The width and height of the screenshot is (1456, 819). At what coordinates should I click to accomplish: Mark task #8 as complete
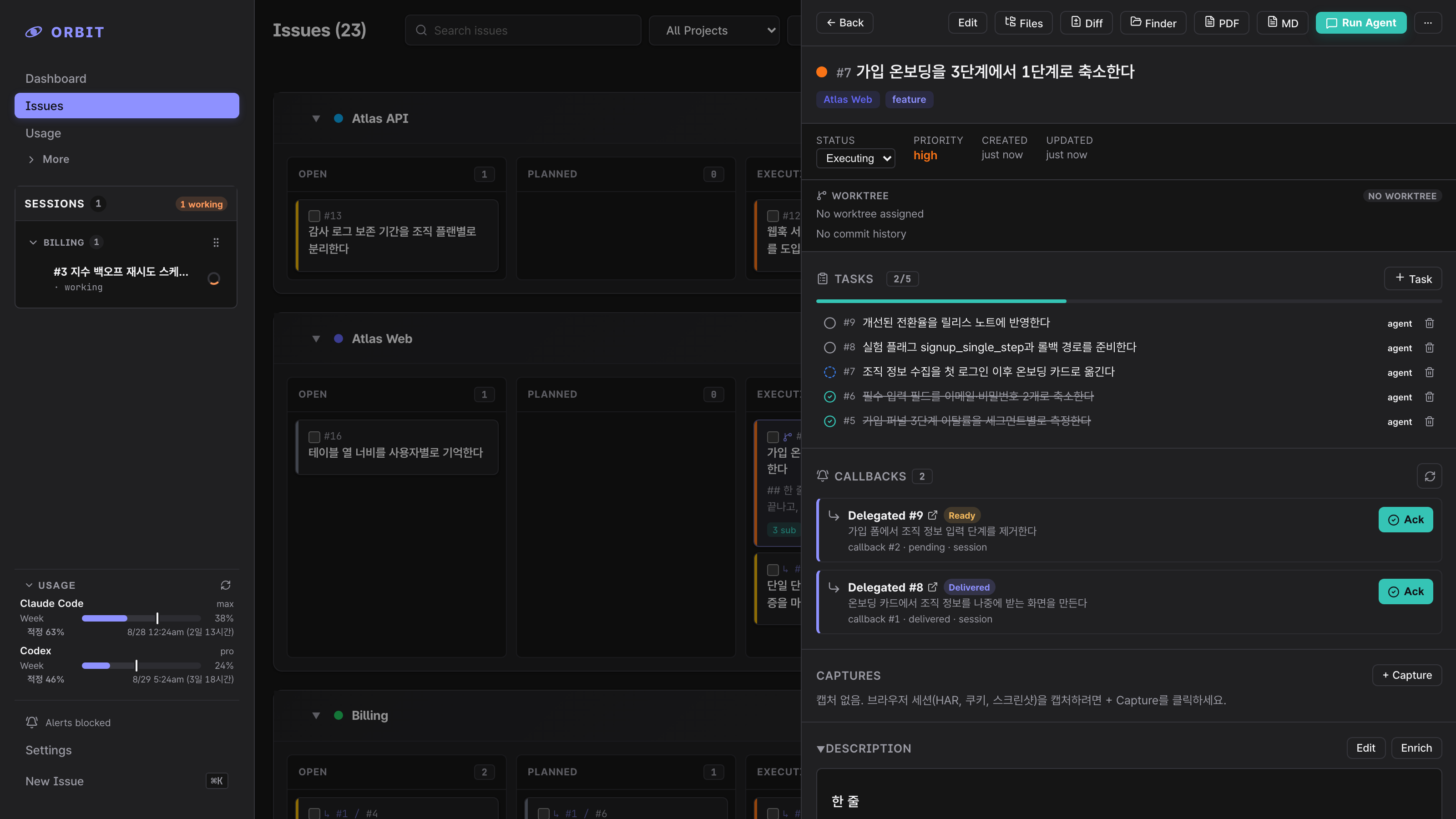click(830, 348)
